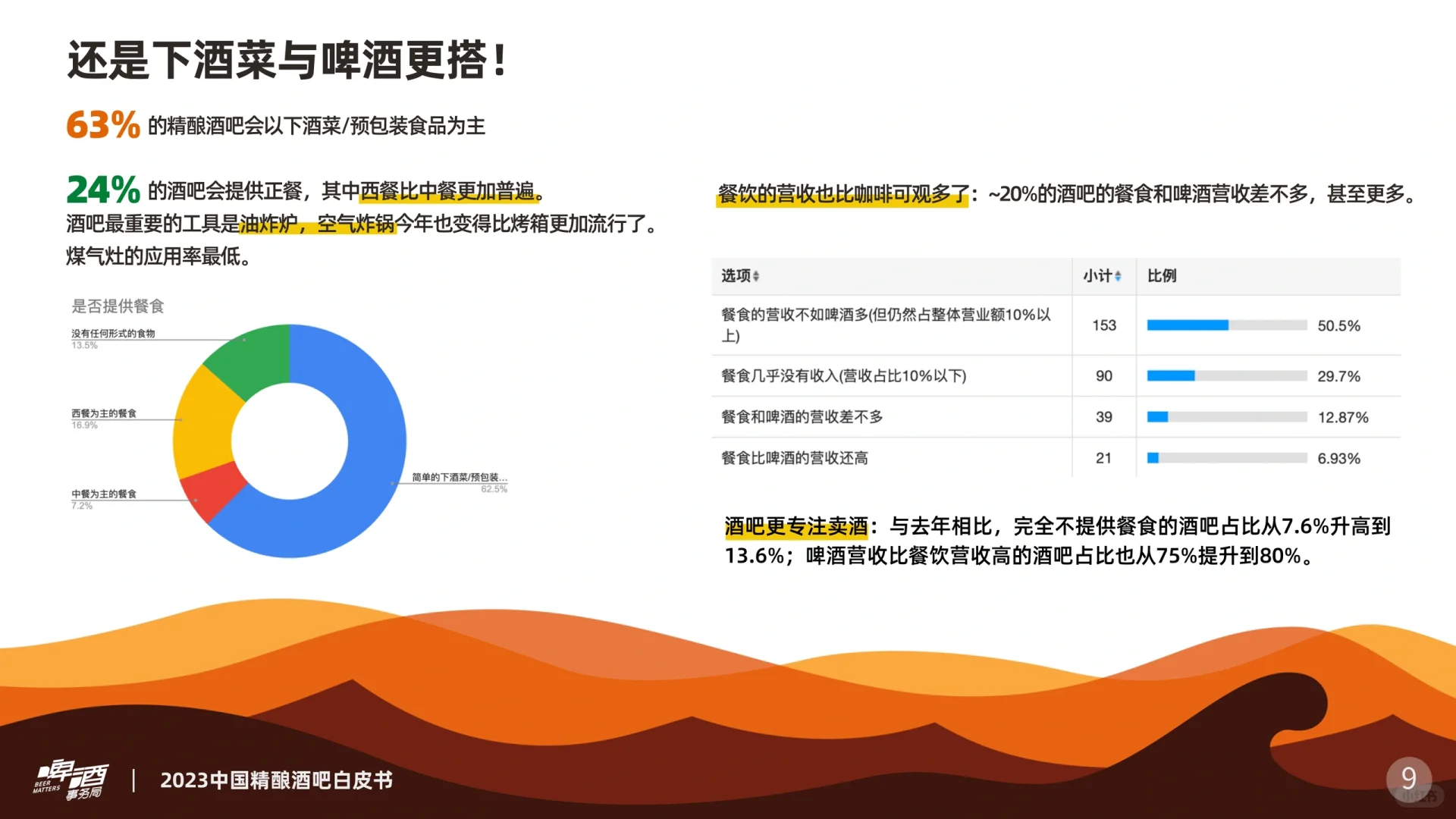Viewport: 1456px width, 819px height.
Task: Click the 简单的下酒菜/预包装 chart label
Action: point(459,478)
